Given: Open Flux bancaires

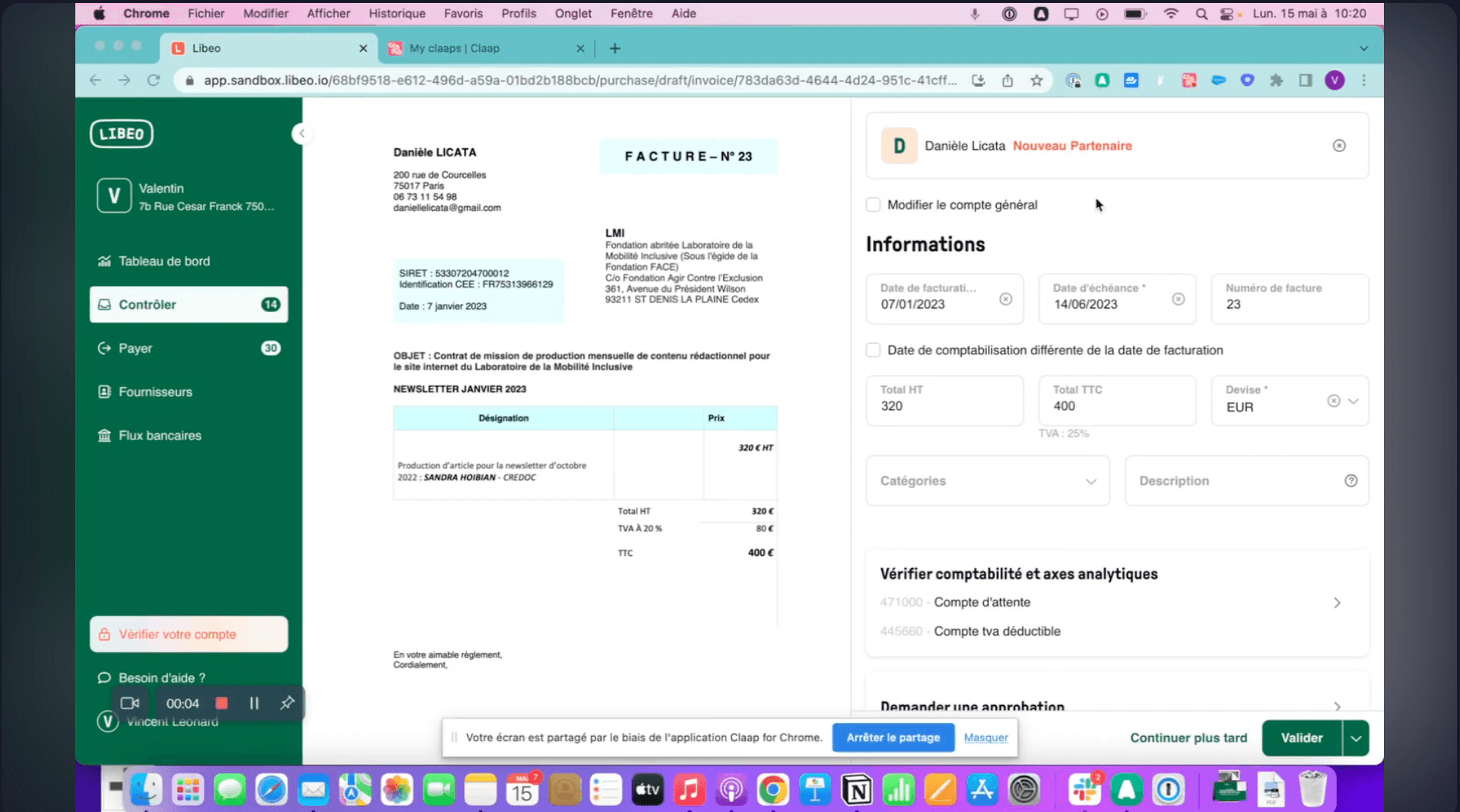Looking at the screenshot, I should pyautogui.click(x=189, y=436).
